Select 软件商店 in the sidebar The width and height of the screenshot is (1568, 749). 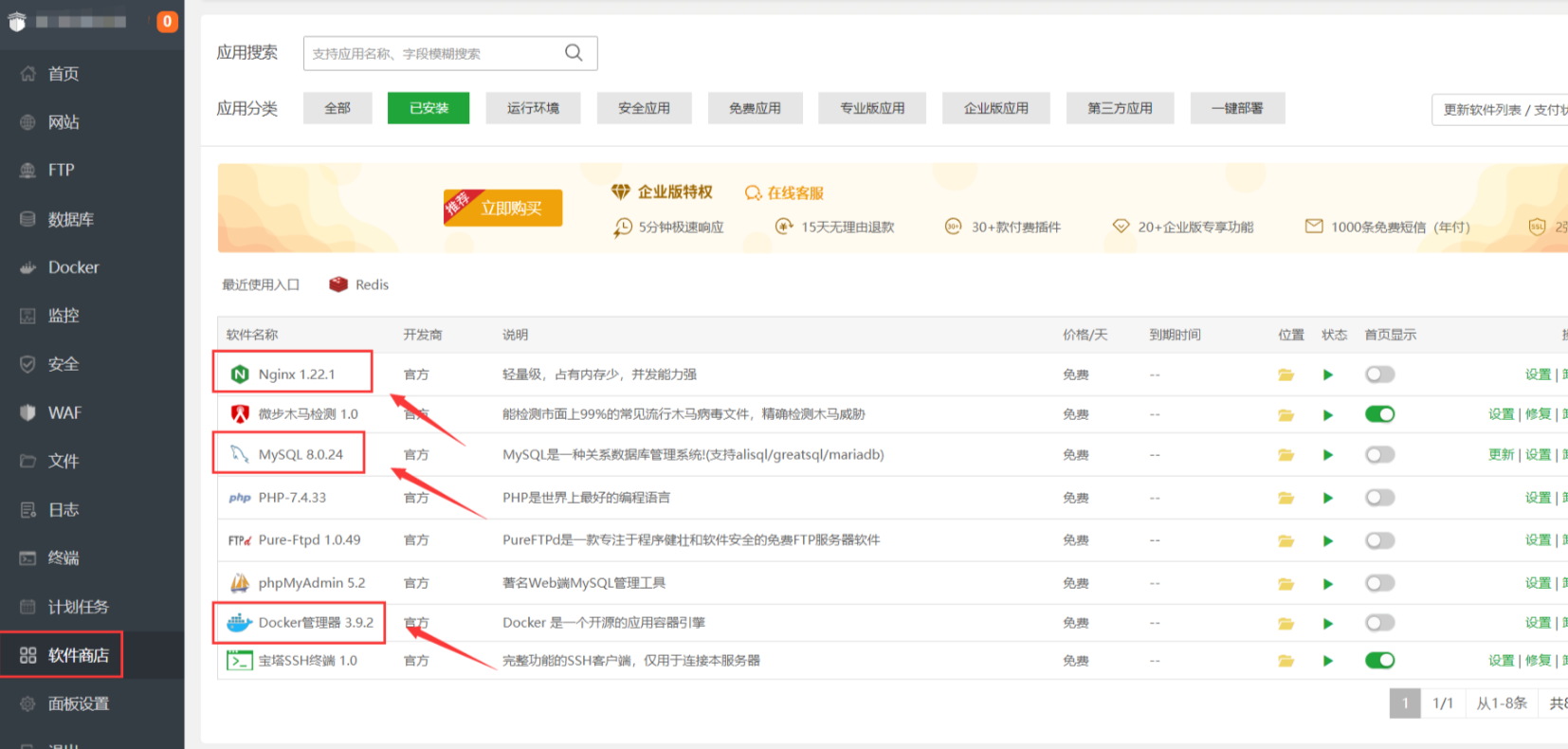[x=92, y=655]
